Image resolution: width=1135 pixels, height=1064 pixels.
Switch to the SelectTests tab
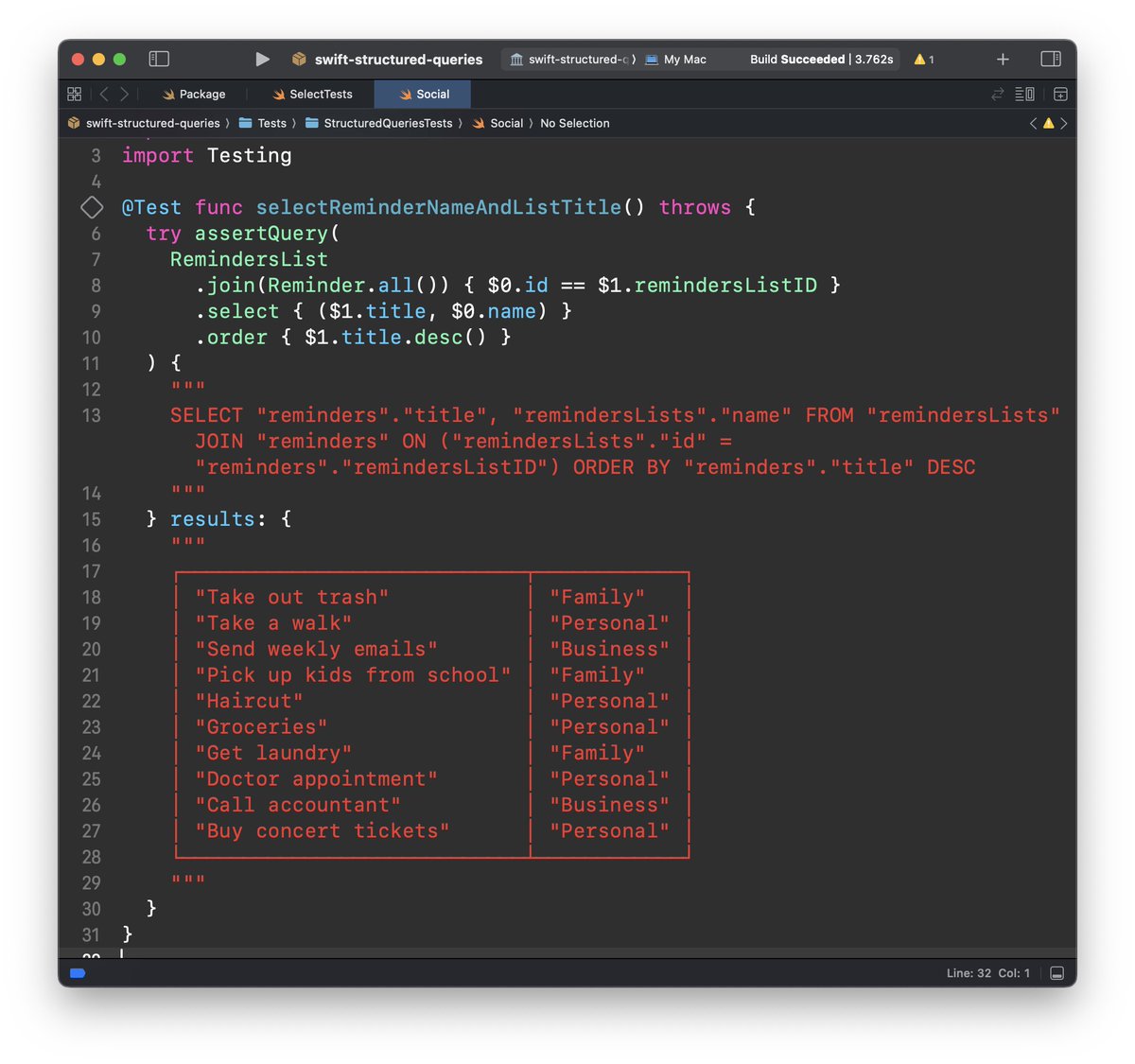tap(312, 94)
